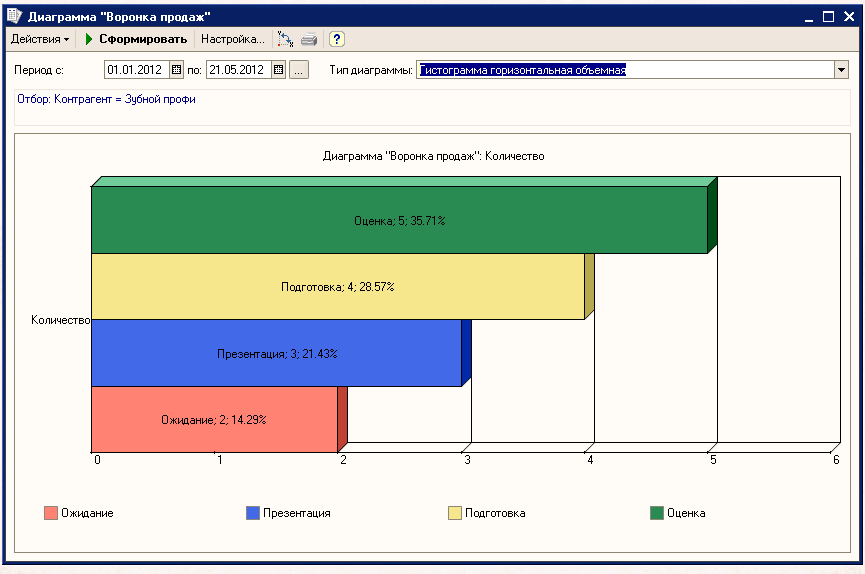Click the green Сформировать play arrow icon
The height and width of the screenshot is (574, 865).
point(88,40)
